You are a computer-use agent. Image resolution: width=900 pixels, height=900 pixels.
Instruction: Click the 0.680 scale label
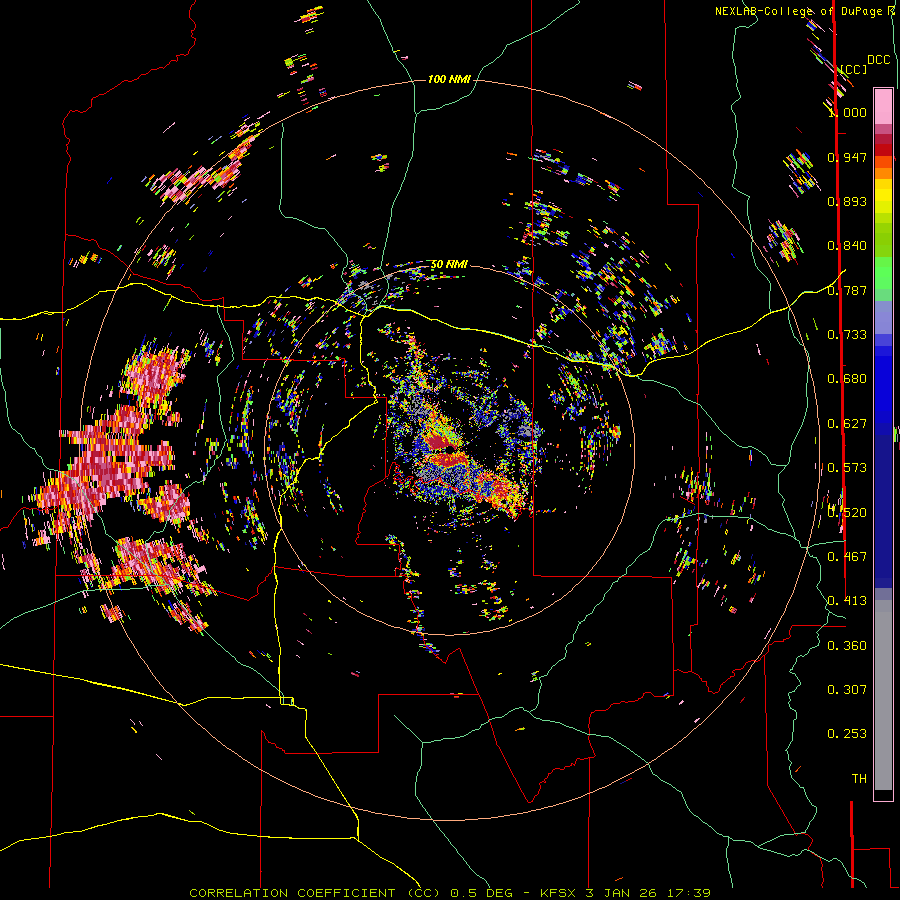pyautogui.click(x=847, y=379)
